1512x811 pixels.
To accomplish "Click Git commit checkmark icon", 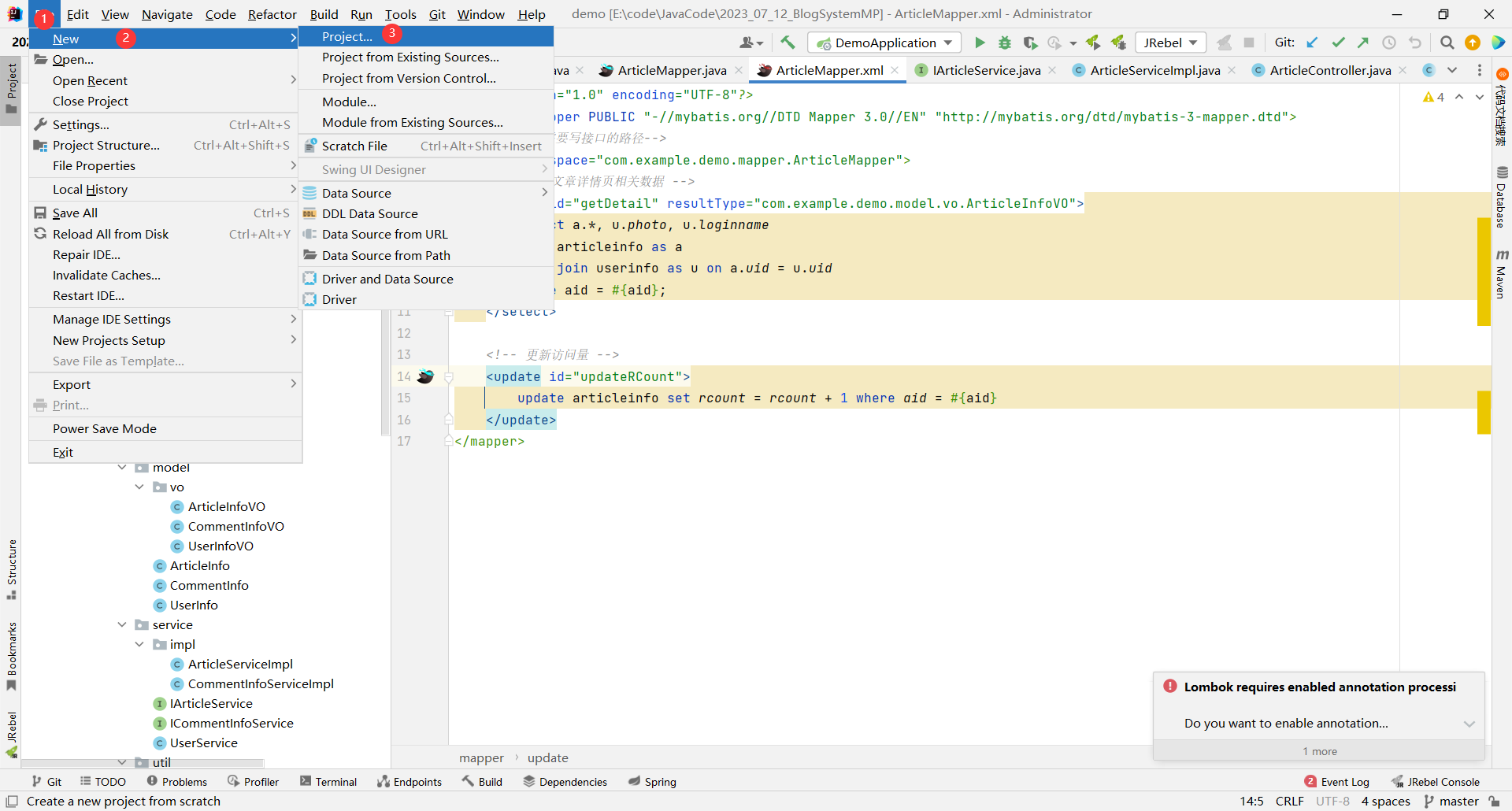I will point(1338,43).
